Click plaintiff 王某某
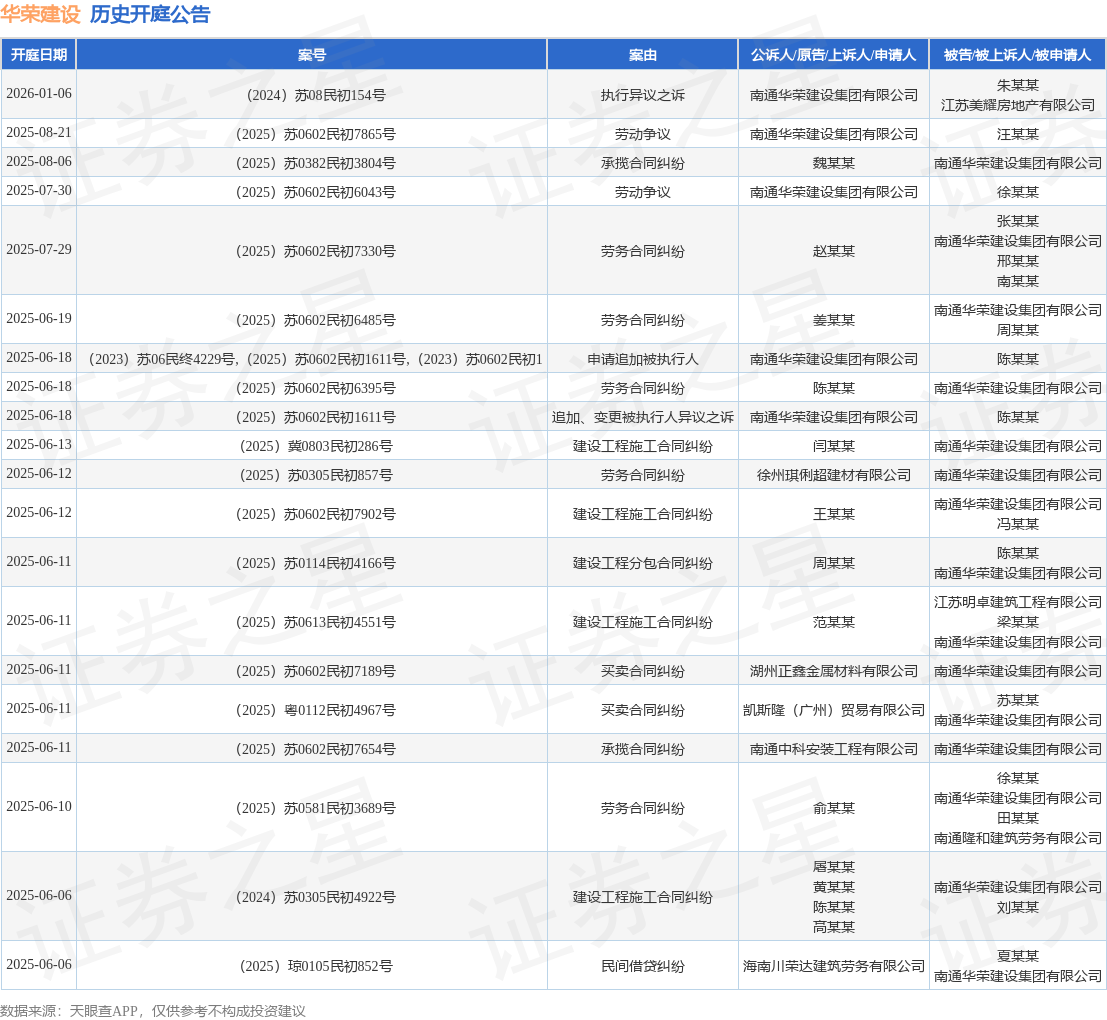The image size is (1107, 1020). pyautogui.click(x=833, y=515)
